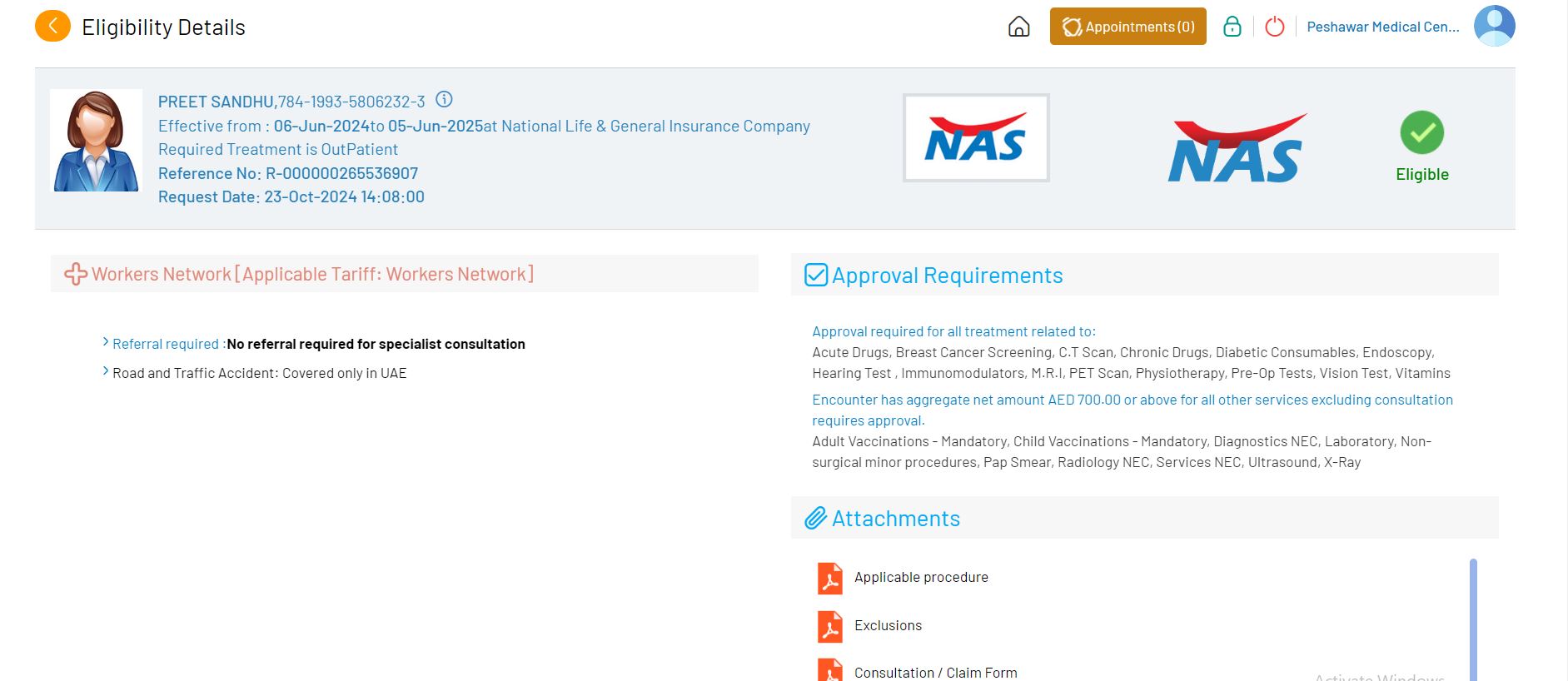Open the Applicable procedure attachment link
This screenshot has height=681, width=1568.
[921, 577]
